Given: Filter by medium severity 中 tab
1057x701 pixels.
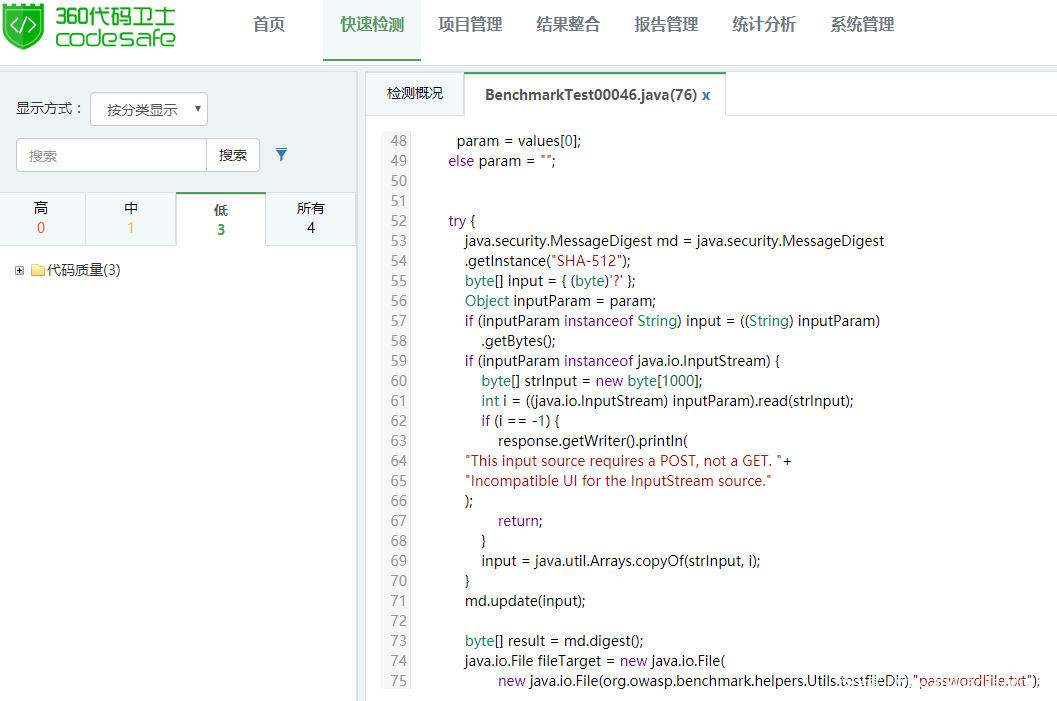Looking at the screenshot, I should click(131, 218).
